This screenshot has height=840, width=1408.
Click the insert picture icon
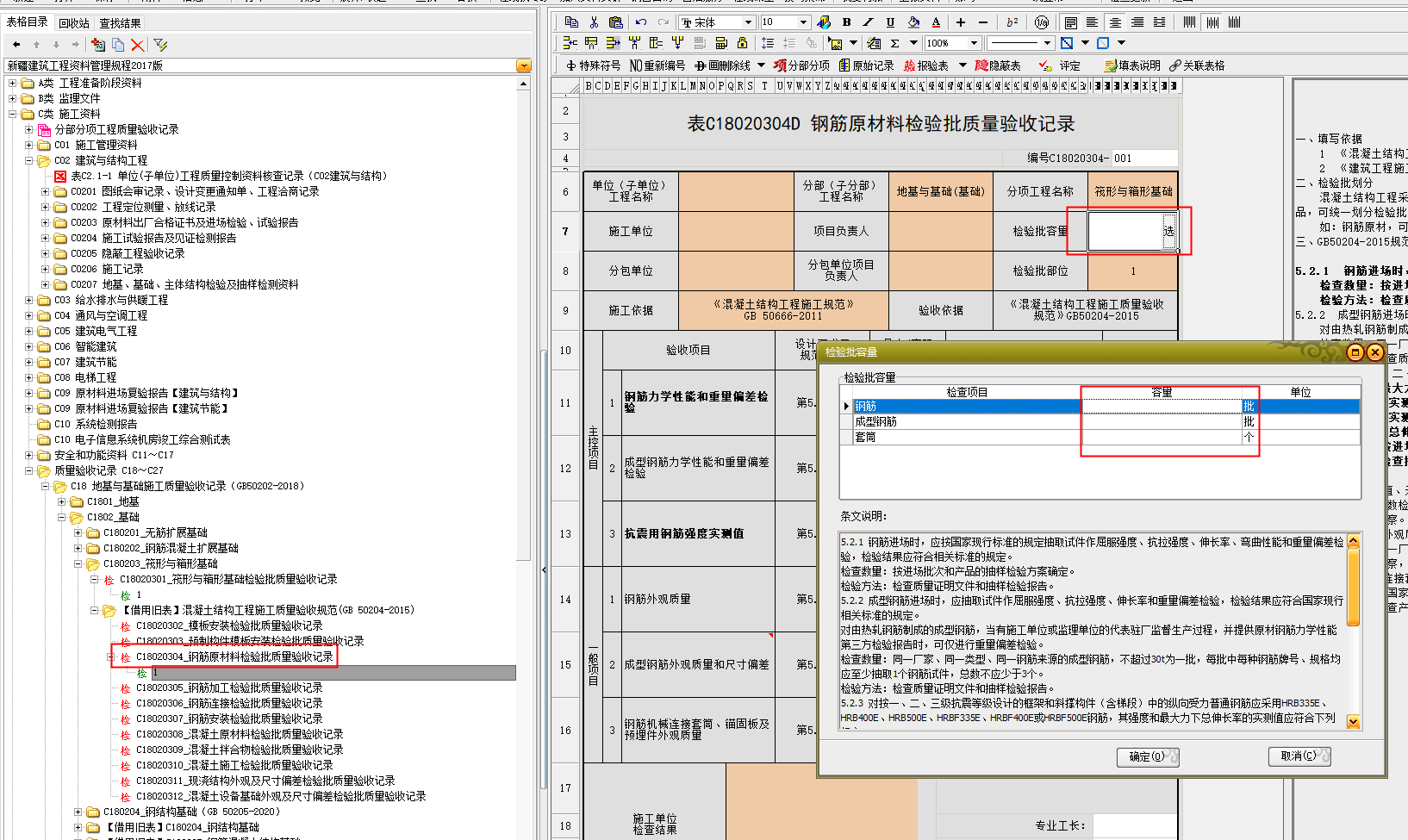pyautogui.click(x=835, y=43)
